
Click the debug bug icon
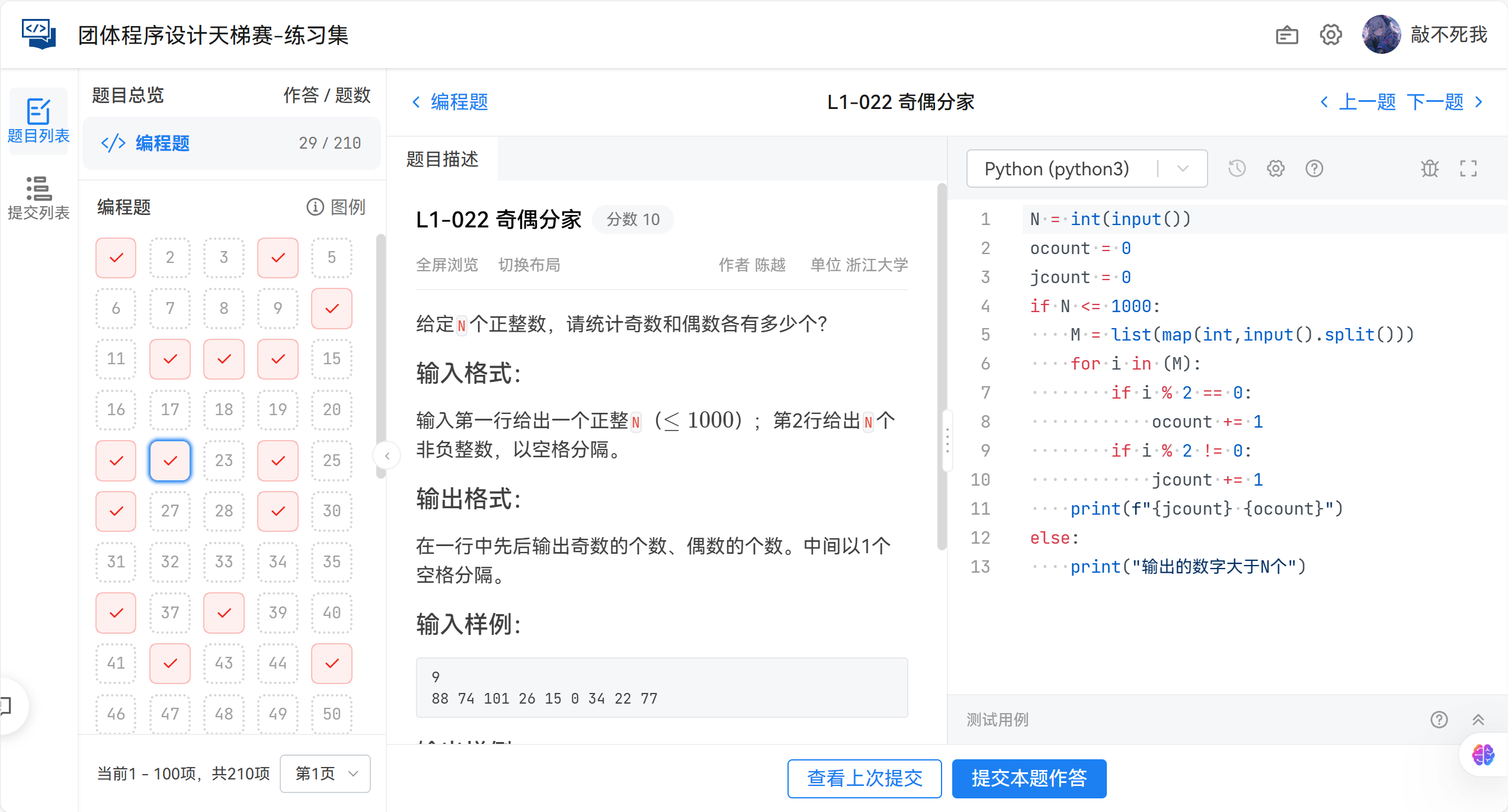click(1429, 169)
